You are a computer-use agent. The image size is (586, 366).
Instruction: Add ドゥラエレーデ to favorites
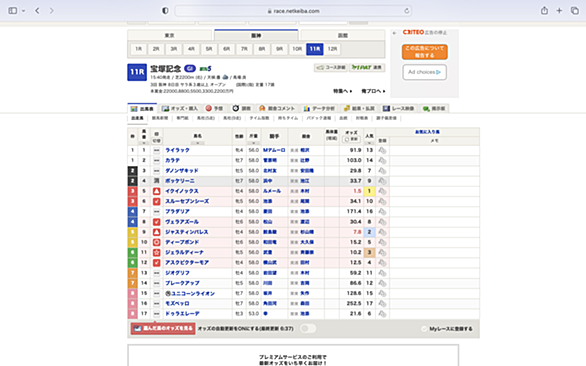coord(382,314)
